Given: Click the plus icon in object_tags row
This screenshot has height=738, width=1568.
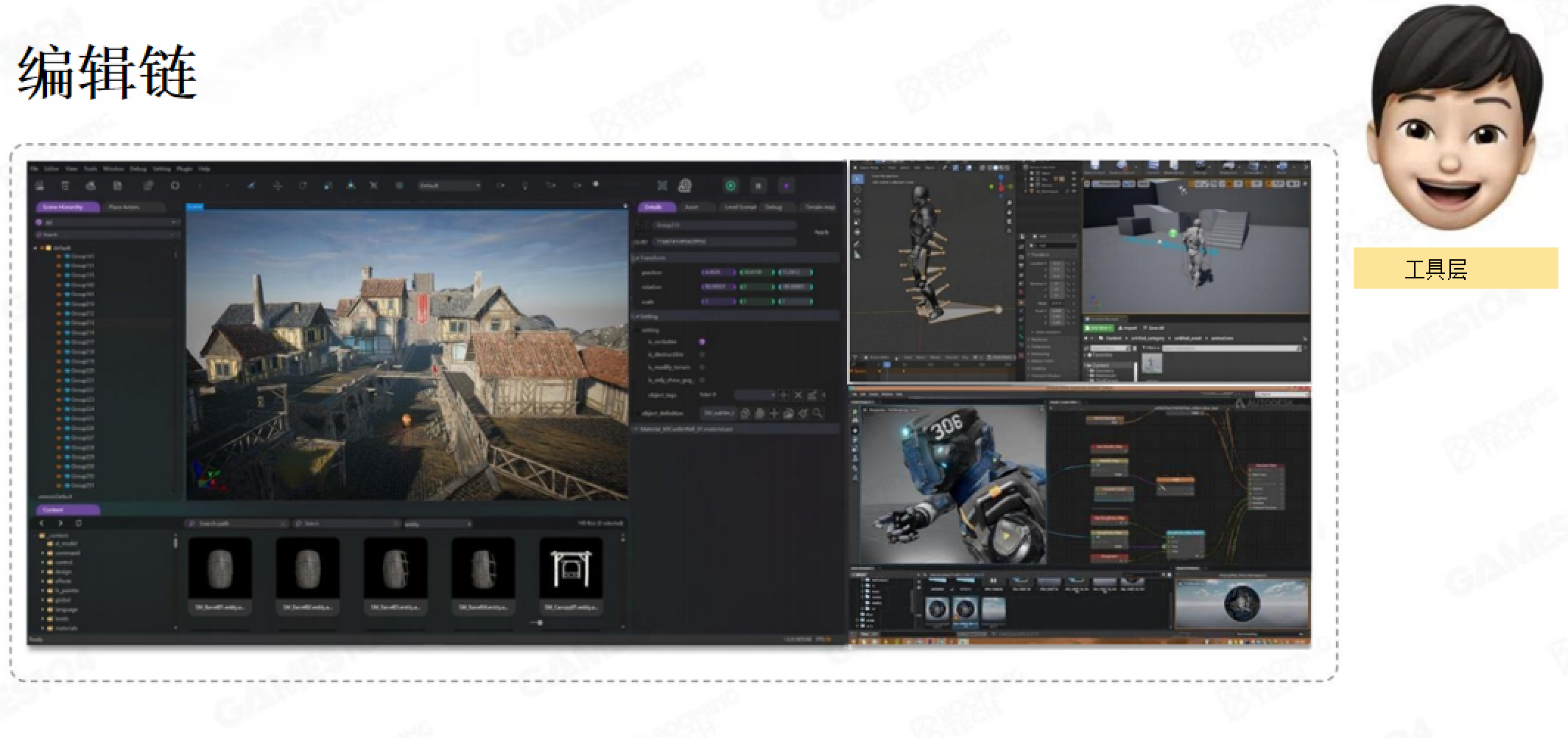Looking at the screenshot, I should [x=784, y=396].
